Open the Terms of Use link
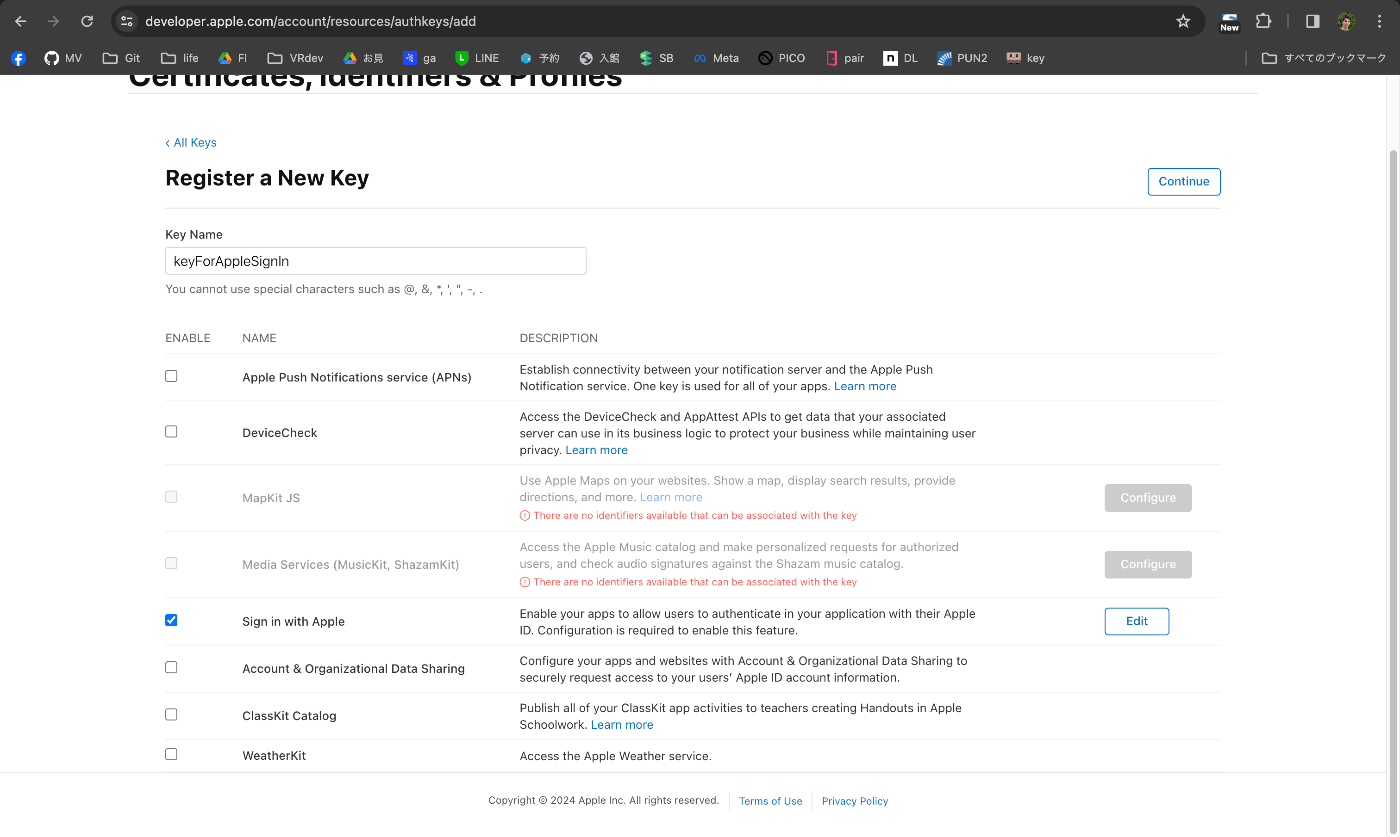Viewport: 1400px width, 837px height. point(770,801)
